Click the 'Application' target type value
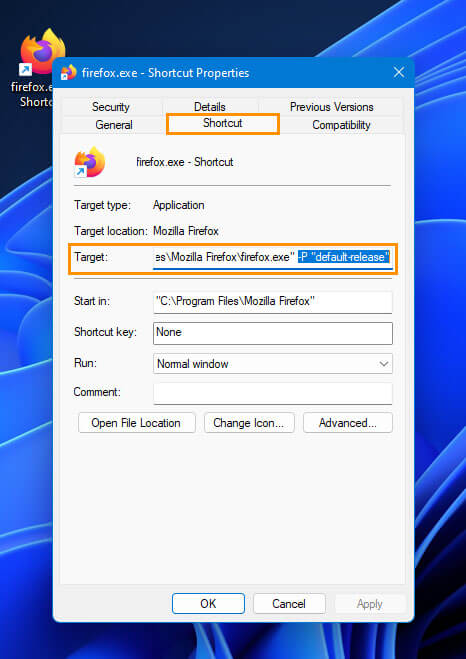The image size is (466, 659). 179,205
